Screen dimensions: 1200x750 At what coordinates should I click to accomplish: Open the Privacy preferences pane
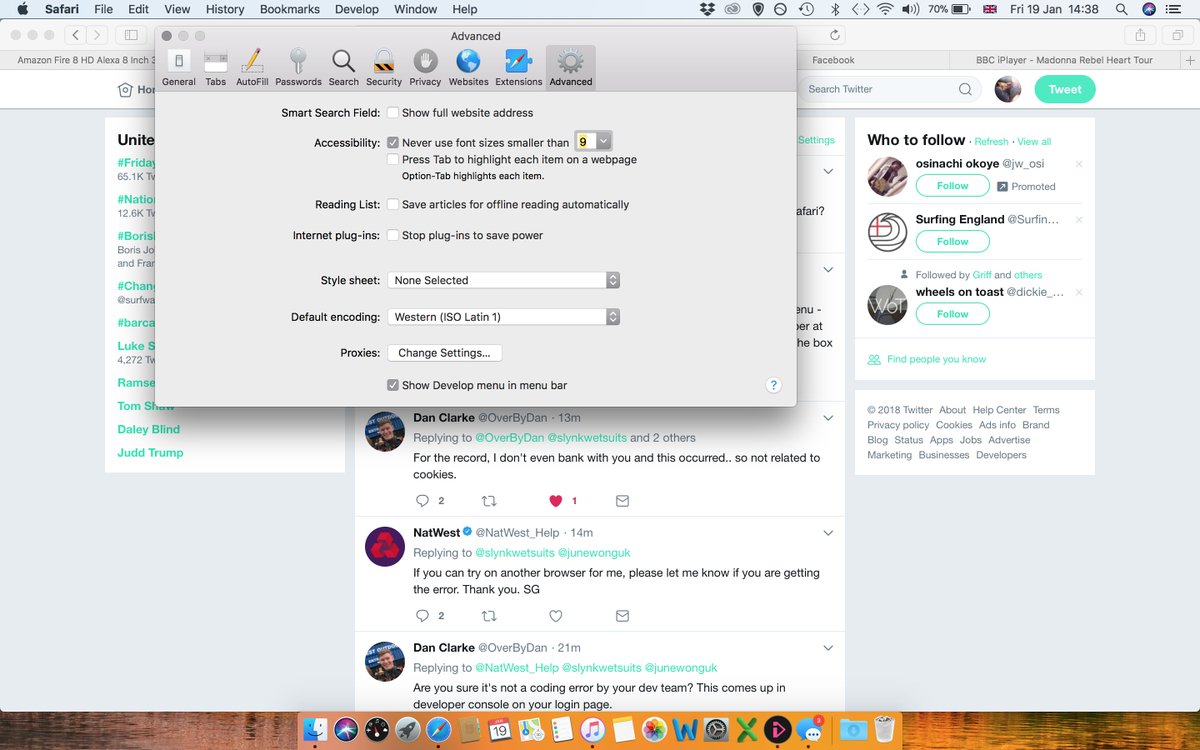[x=425, y=67]
